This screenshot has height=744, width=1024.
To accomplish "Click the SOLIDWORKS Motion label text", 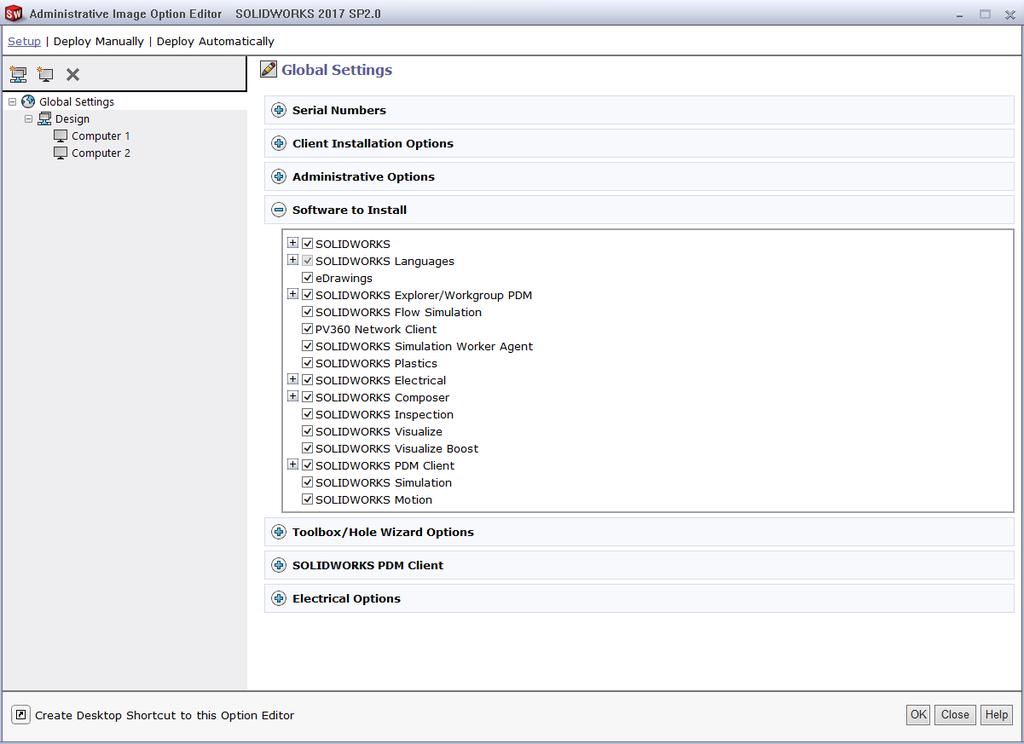I will click(374, 500).
